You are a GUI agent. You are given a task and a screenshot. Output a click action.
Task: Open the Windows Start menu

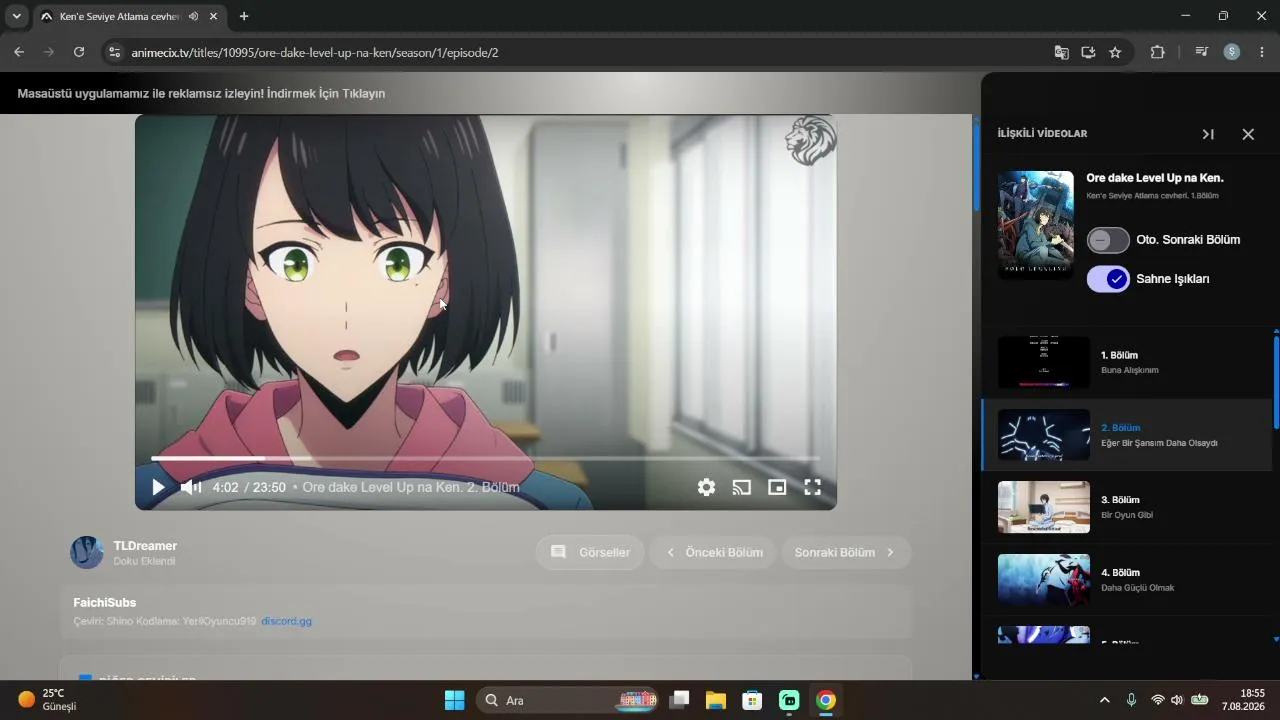pos(454,700)
